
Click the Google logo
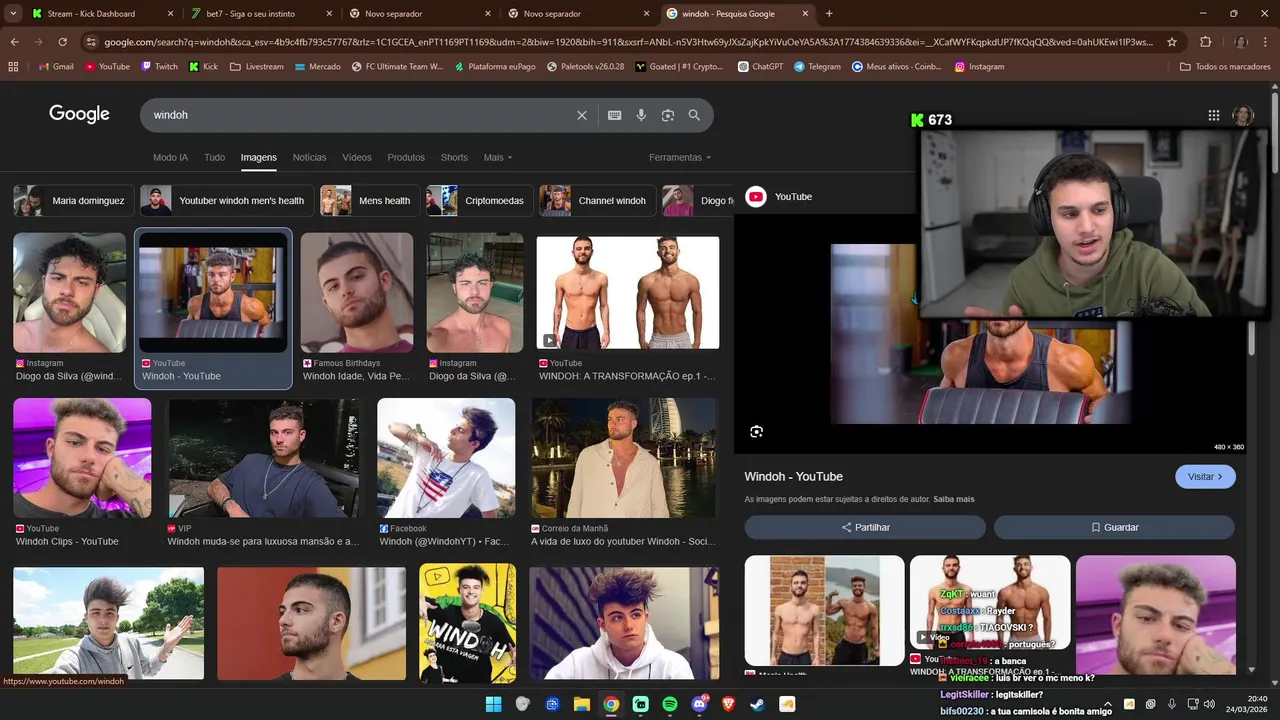[x=79, y=114]
